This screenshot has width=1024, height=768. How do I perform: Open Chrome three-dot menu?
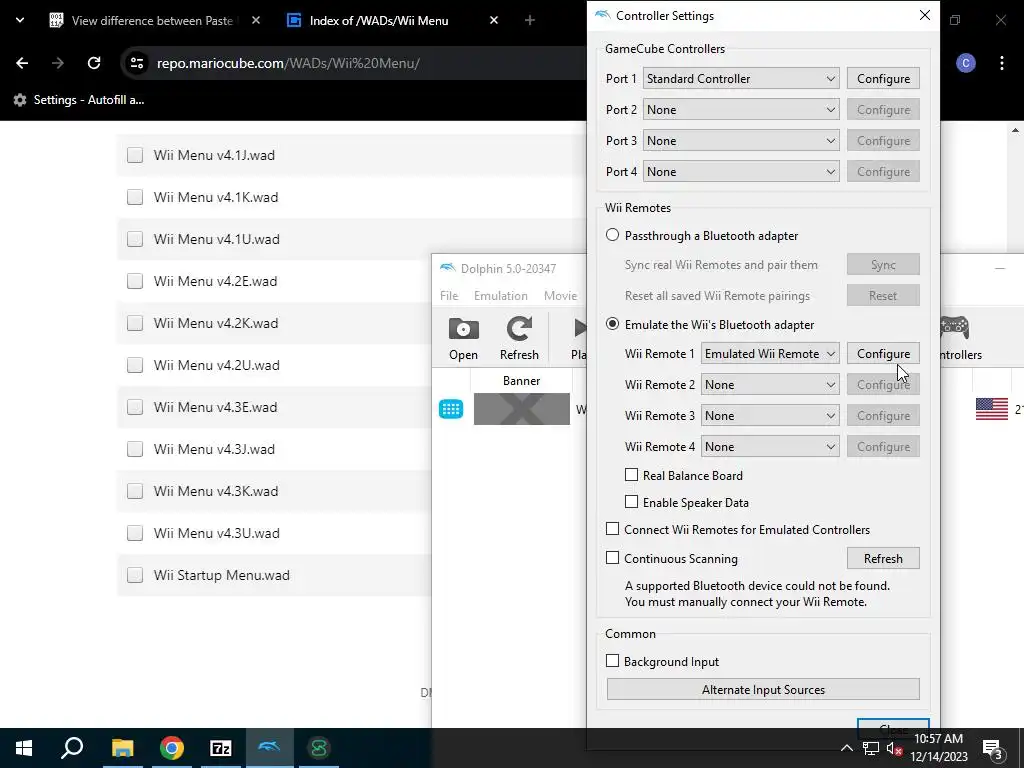point(1001,63)
